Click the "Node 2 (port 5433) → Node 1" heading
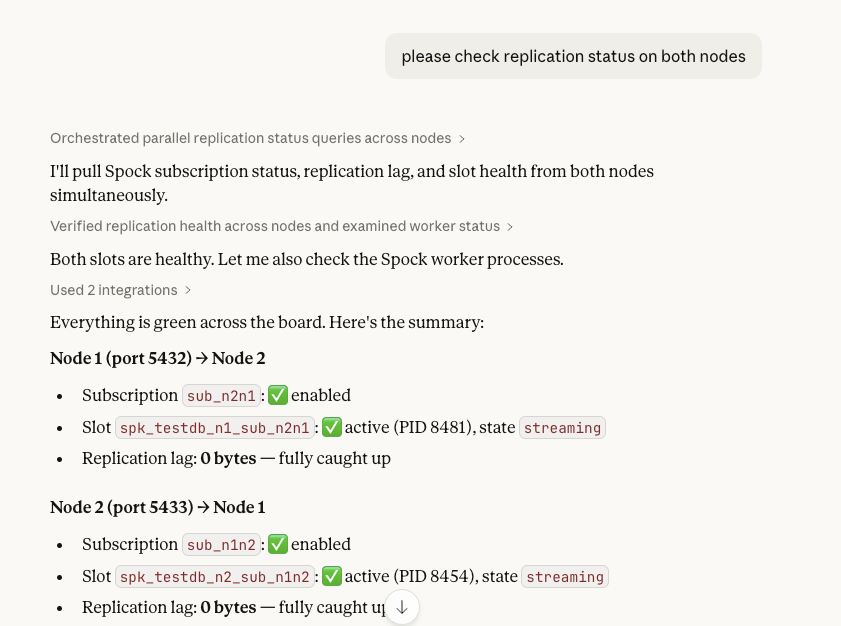Image resolution: width=841 pixels, height=626 pixels. tap(157, 507)
